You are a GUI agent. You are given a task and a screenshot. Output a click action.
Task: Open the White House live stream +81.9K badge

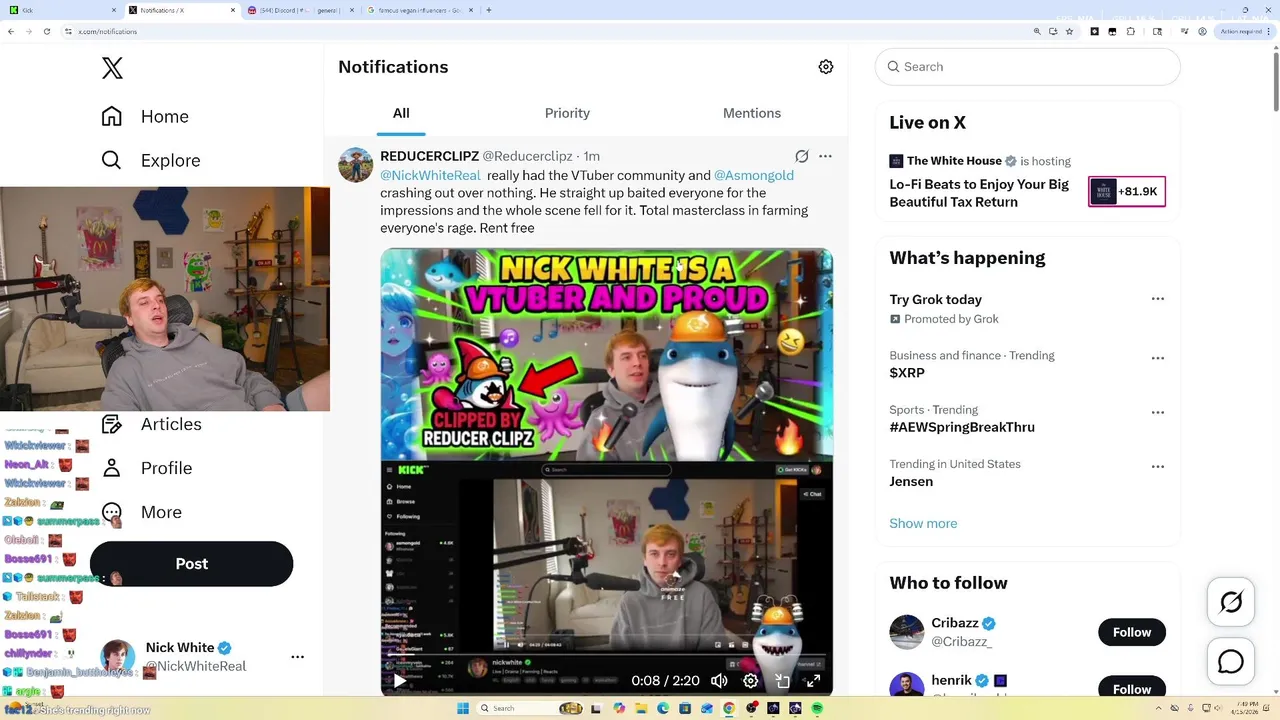click(x=1127, y=191)
